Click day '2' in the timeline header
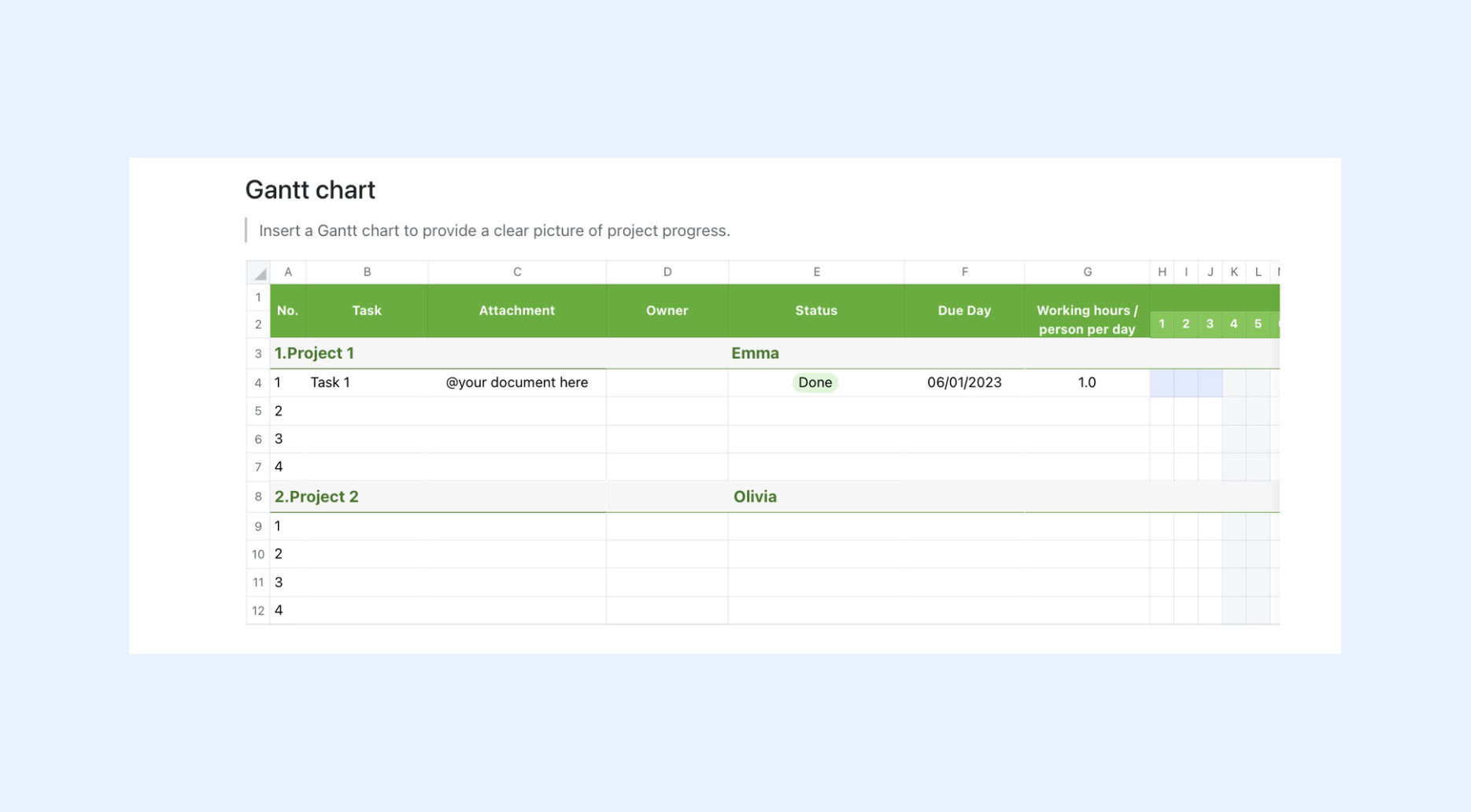1471x812 pixels. (1186, 324)
